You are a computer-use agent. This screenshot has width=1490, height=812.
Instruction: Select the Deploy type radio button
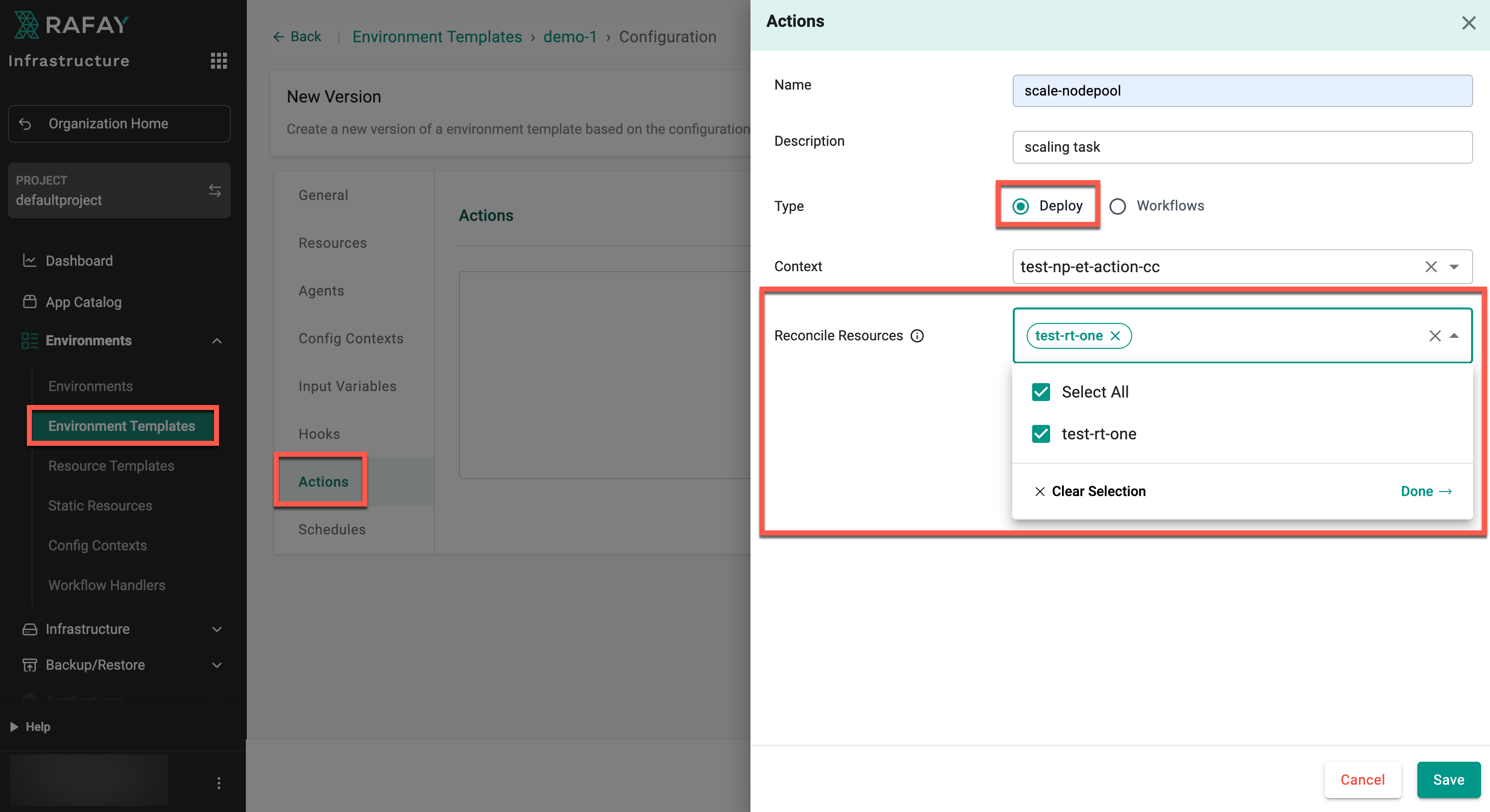point(1021,206)
